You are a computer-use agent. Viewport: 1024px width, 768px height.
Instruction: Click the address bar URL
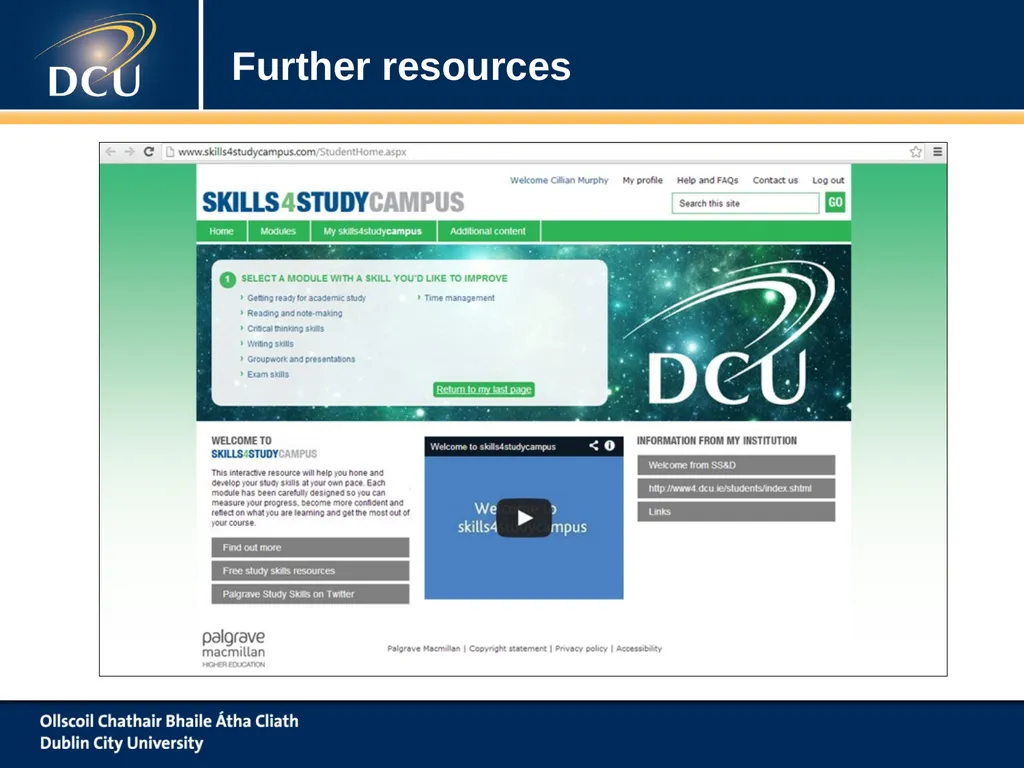coord(292,152)
